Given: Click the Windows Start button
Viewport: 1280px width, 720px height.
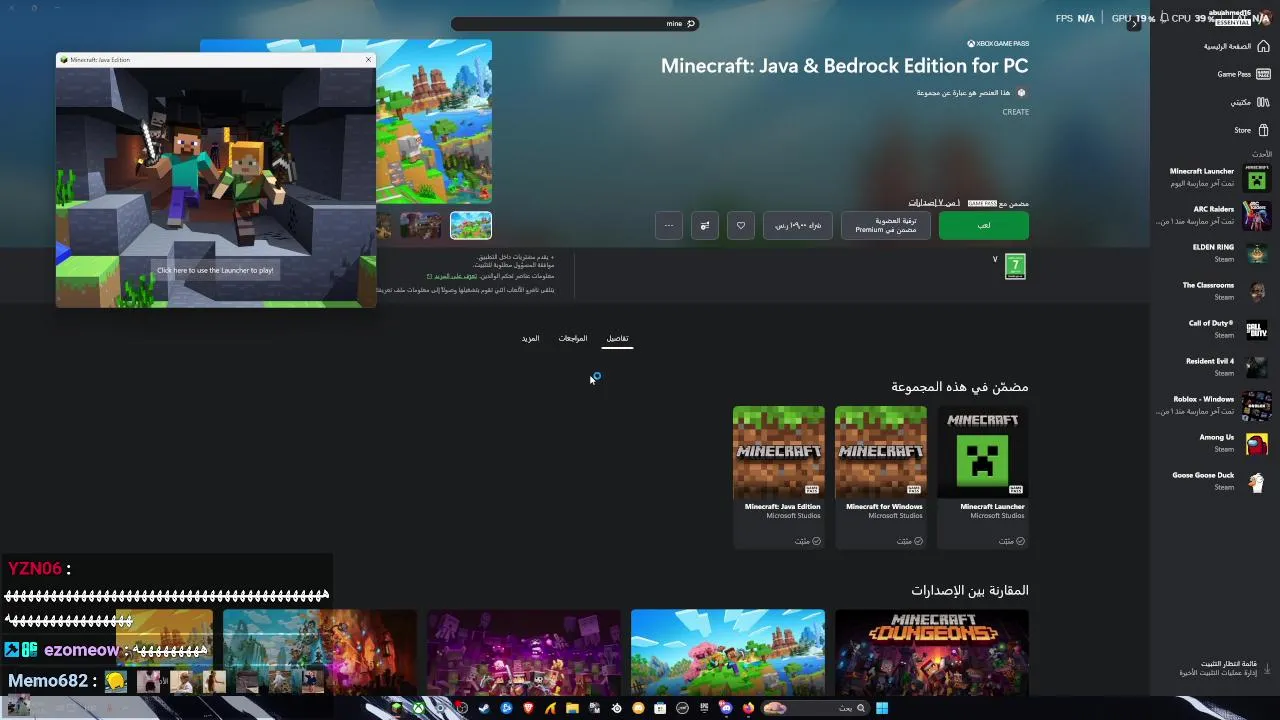Looking at the screenshot, I should tap(882, 708).
